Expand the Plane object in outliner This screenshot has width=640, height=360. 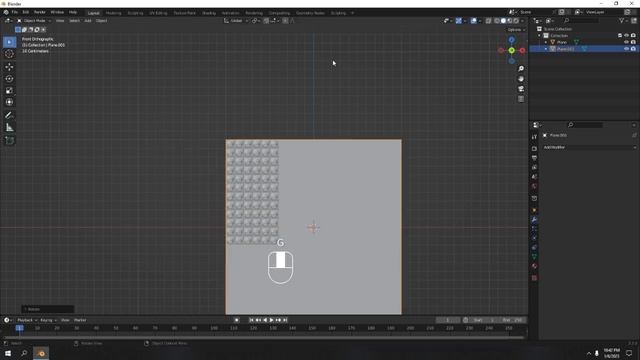click(546, 42)
